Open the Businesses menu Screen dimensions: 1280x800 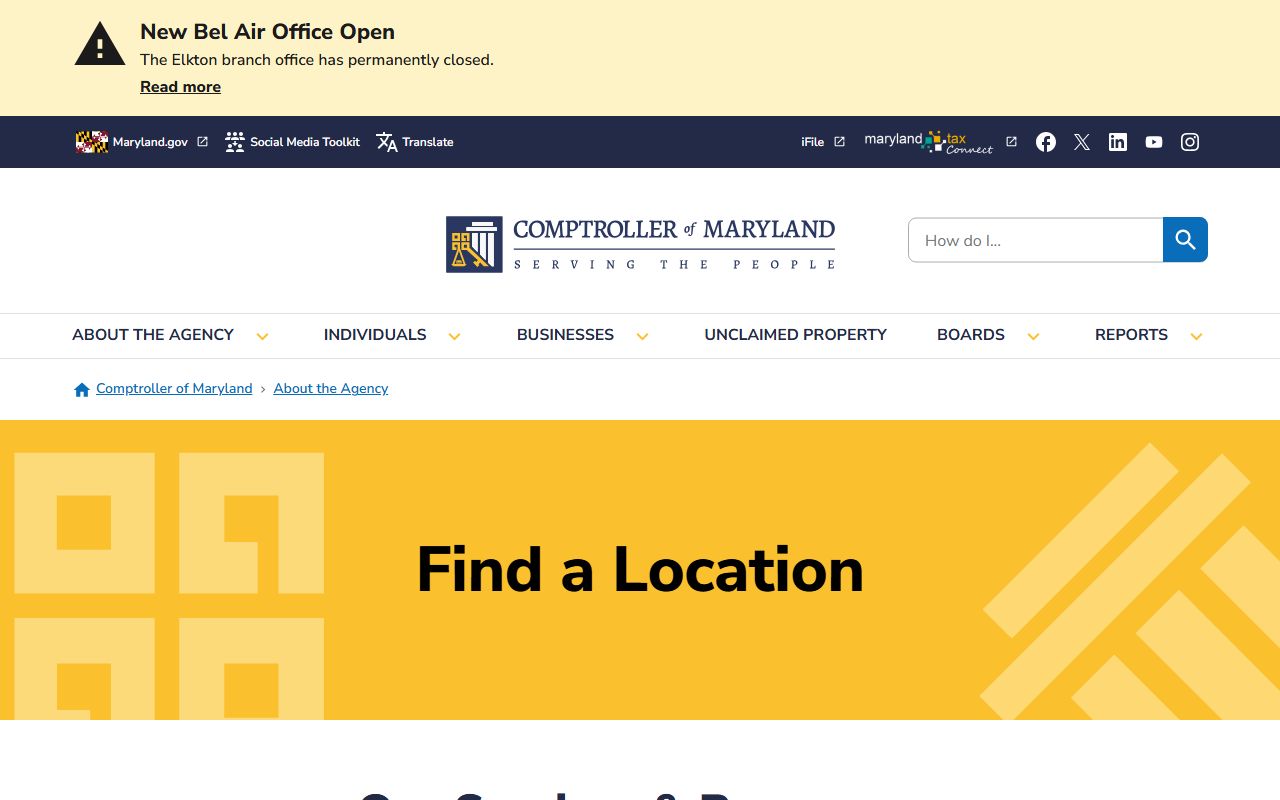565,335
